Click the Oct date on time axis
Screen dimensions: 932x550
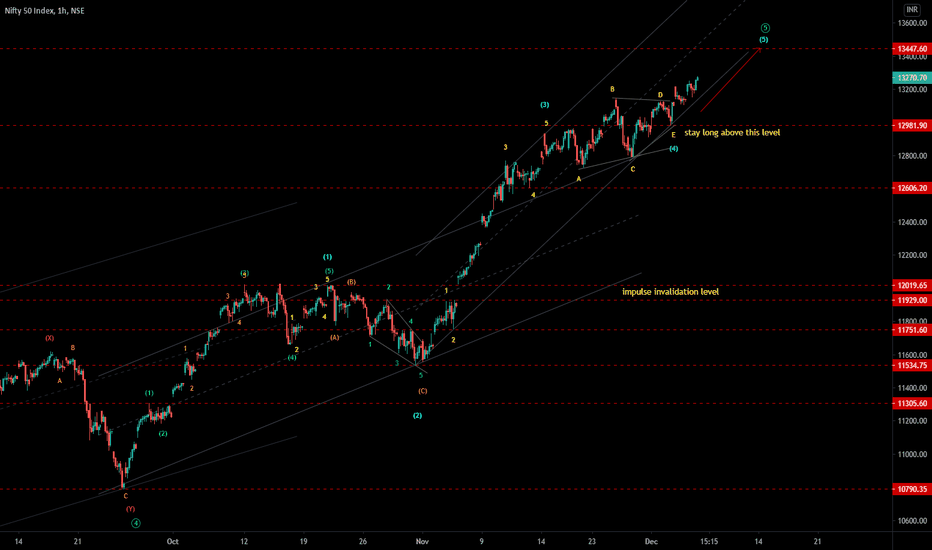172,542
